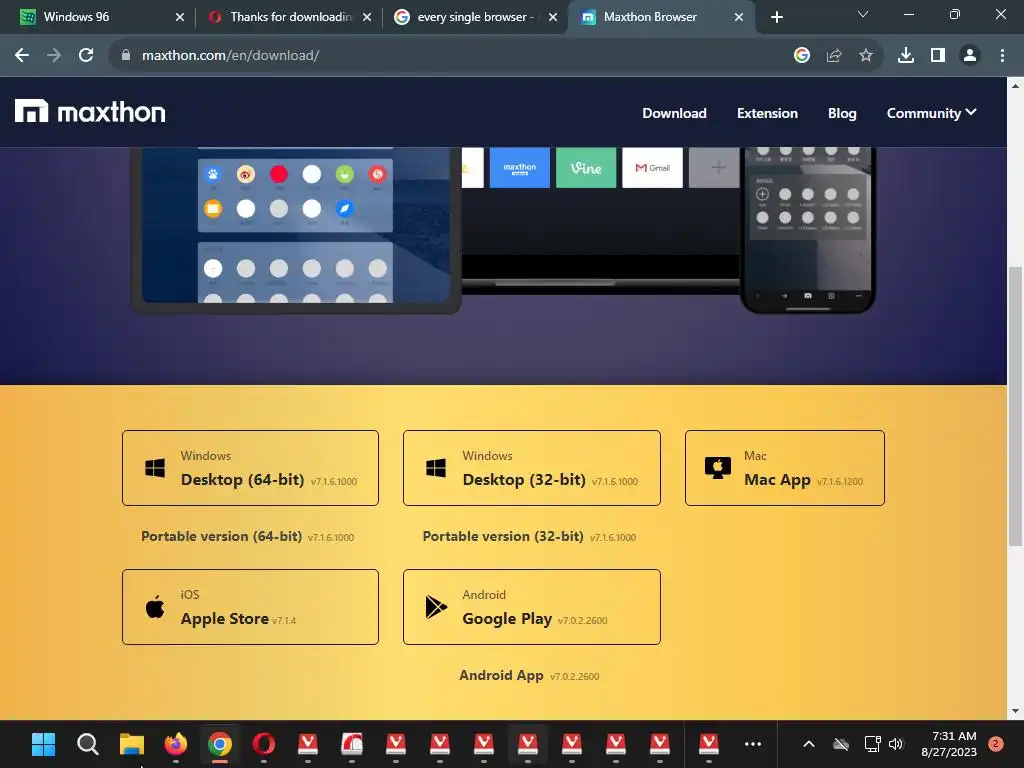The width and height of the screenshot is (1024, 768).
Task: Click the Gmail tile in preview
Action: [652, 168]
